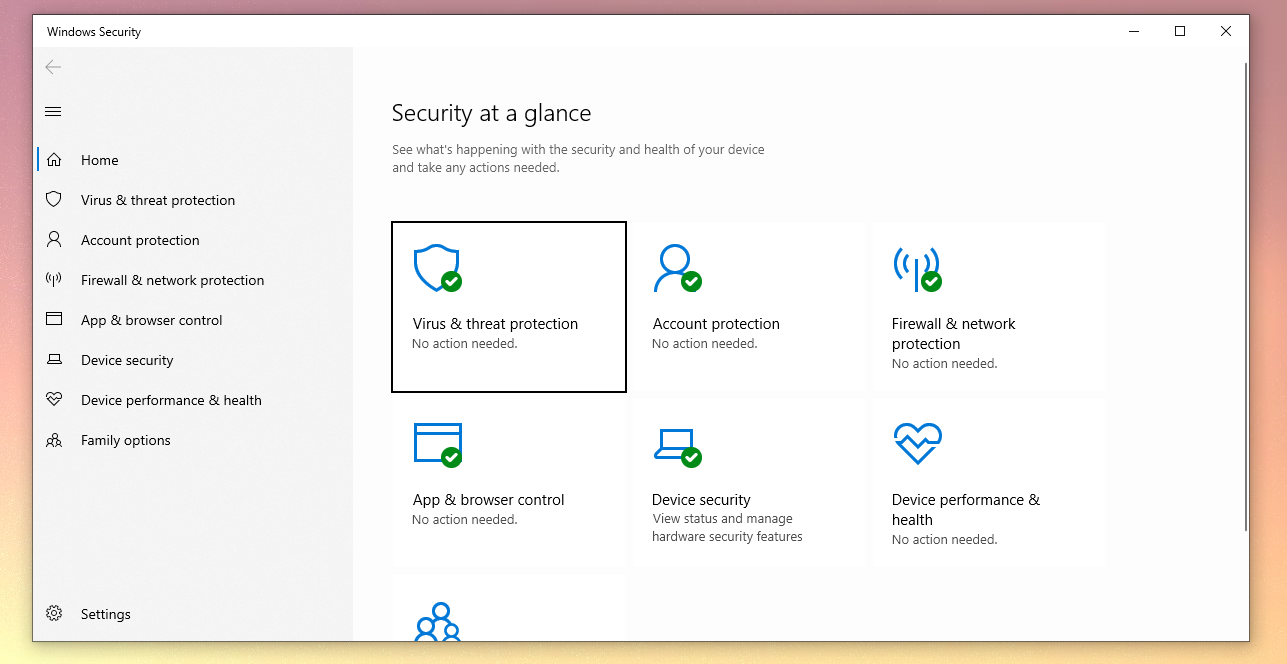Click the Device performance & health heart icon

[916, 444]
